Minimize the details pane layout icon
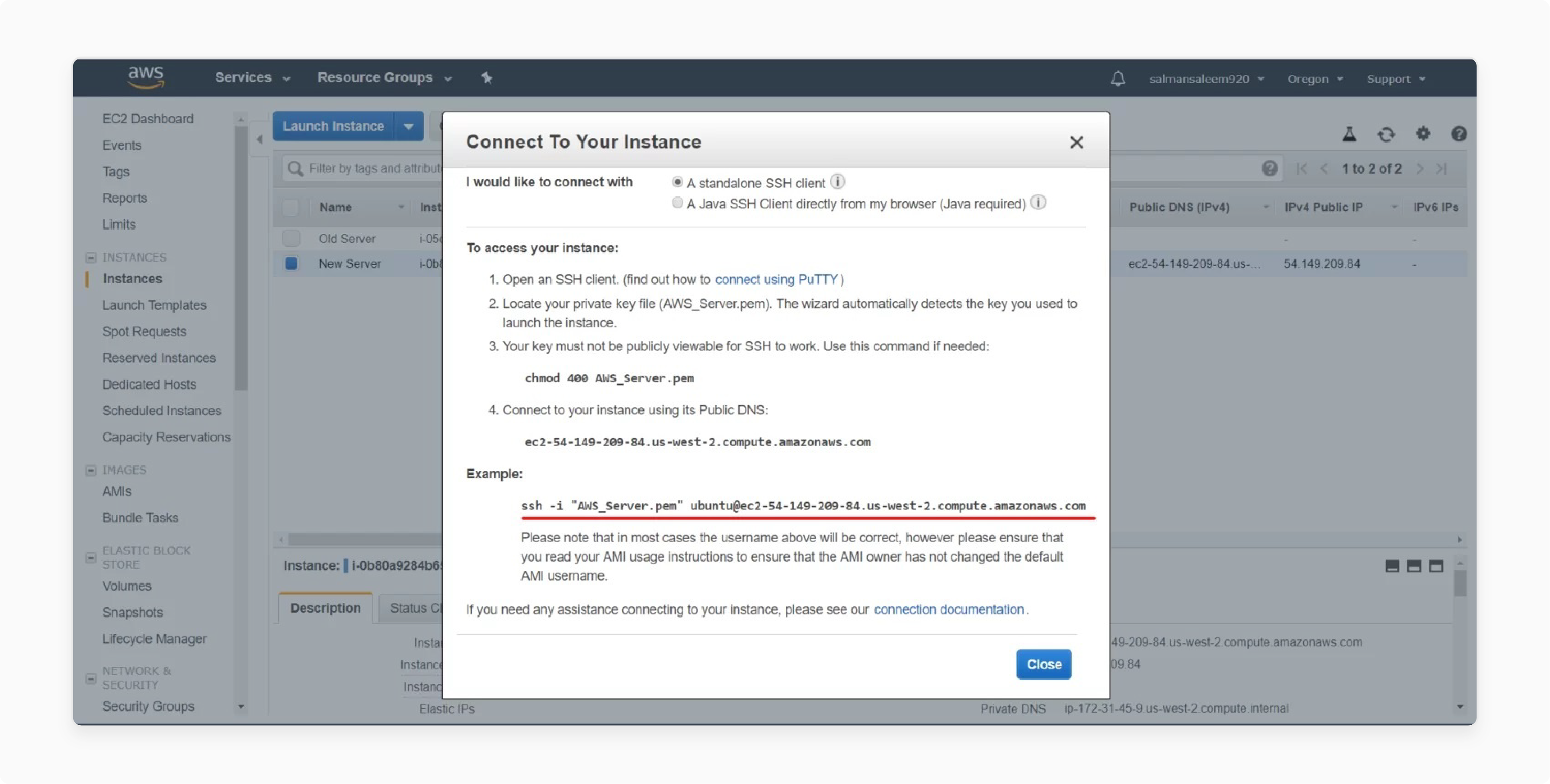Screen dimensions: 1550x784 (x=1392, y=566)
